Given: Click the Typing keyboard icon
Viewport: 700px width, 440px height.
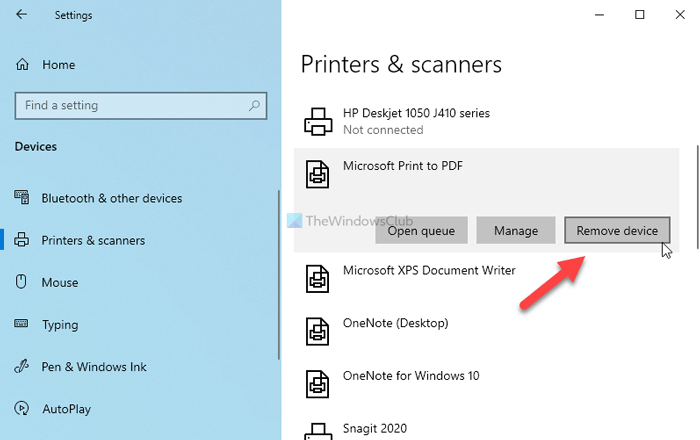Looking at the screenshot, I should [22, 325].
